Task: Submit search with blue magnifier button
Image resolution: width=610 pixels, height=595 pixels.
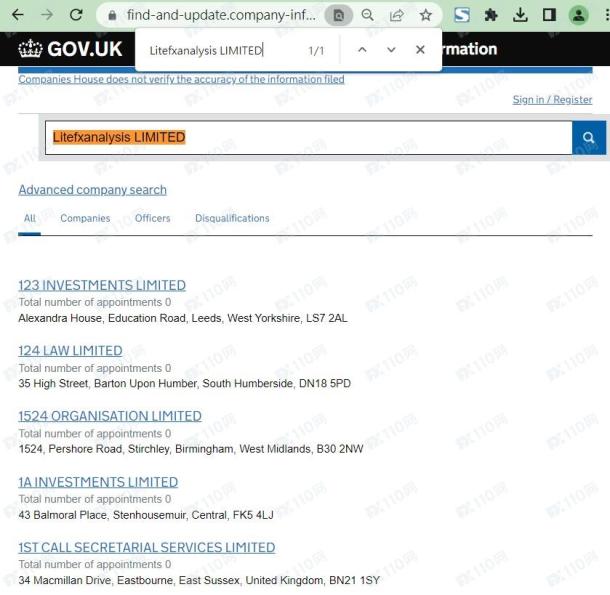Action: 589,138
